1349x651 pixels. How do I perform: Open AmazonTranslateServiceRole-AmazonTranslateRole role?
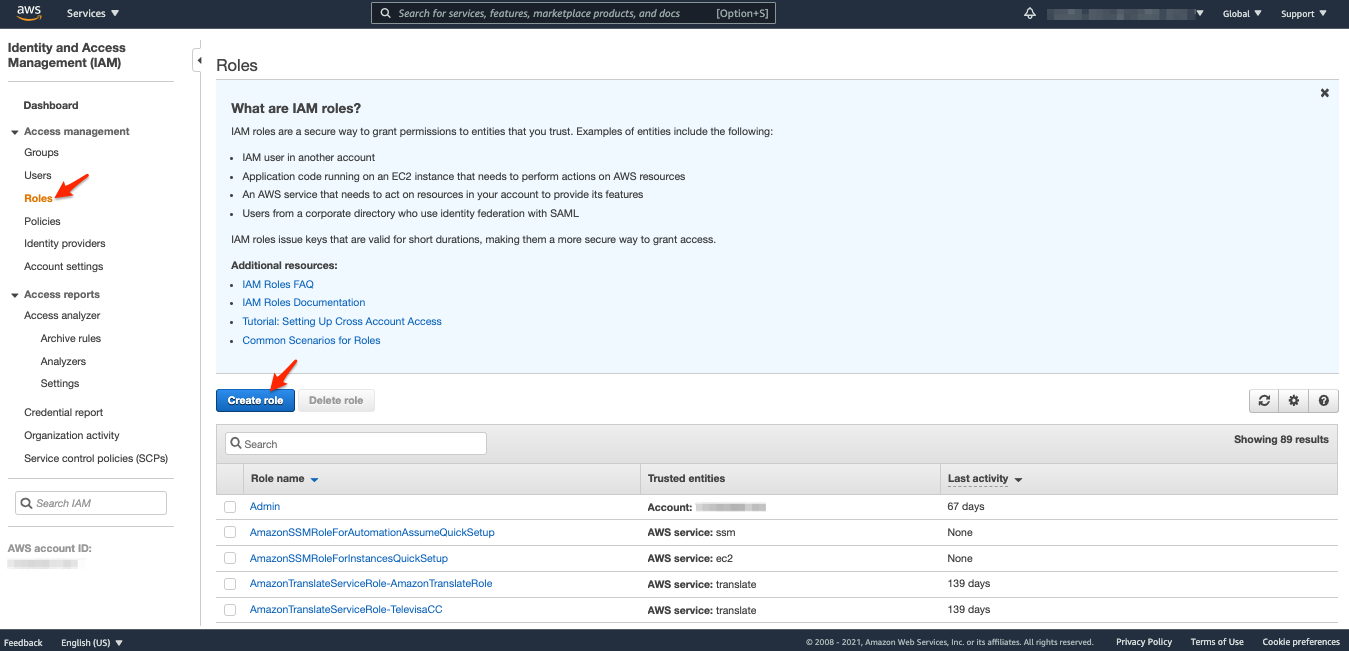pos(371,584)
